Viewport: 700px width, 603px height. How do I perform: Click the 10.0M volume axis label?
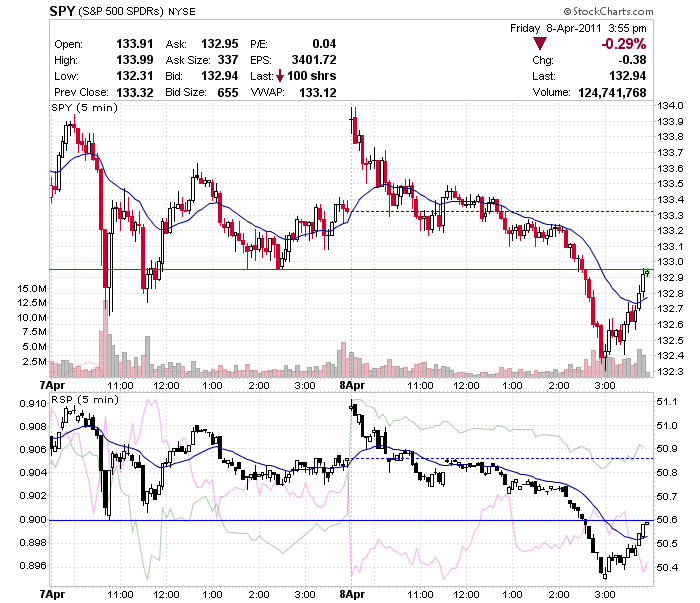(32, 318)
